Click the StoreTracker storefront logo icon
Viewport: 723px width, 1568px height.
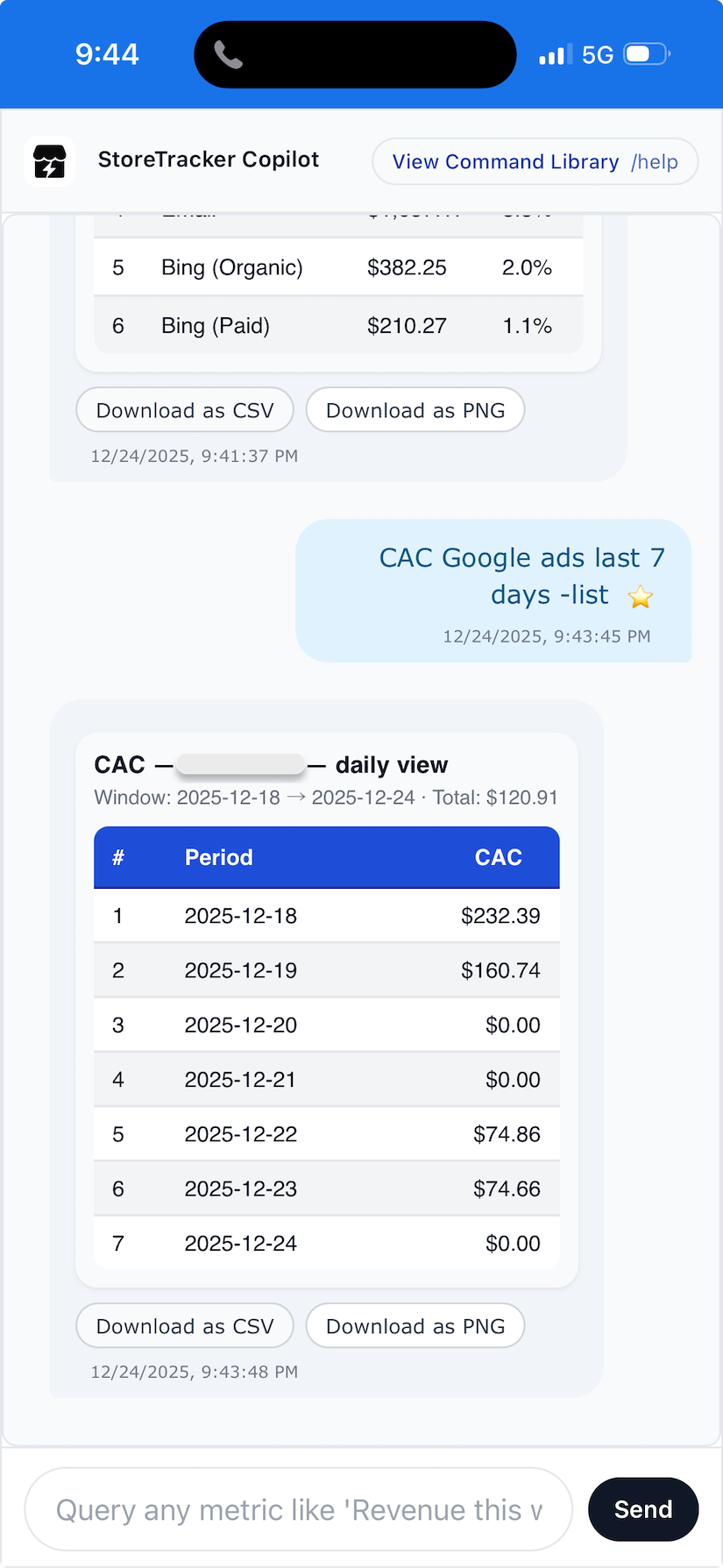pyautogui.click(x=50, y=162)
